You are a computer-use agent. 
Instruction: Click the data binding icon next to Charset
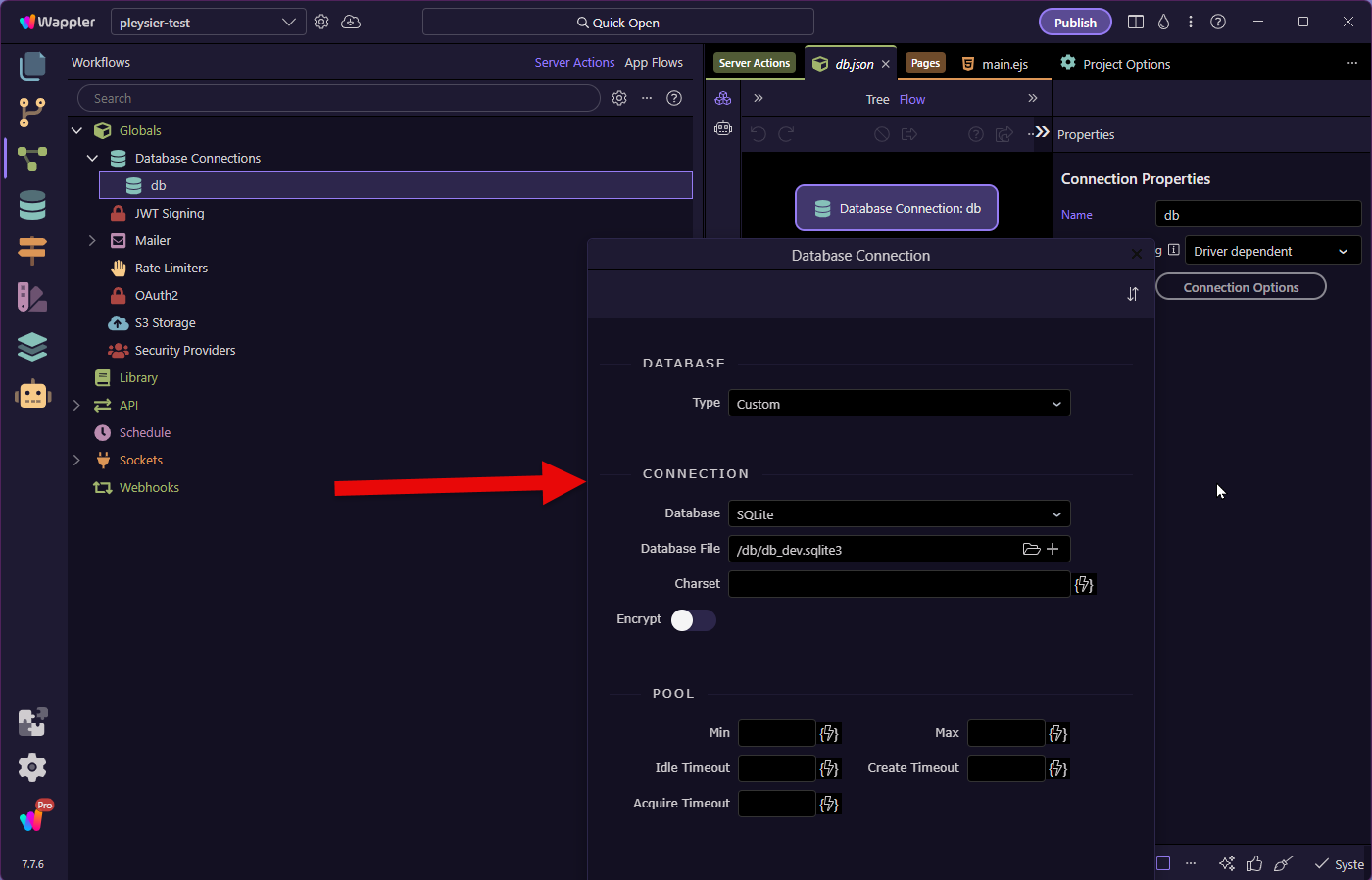click(x=1084, y=584)
